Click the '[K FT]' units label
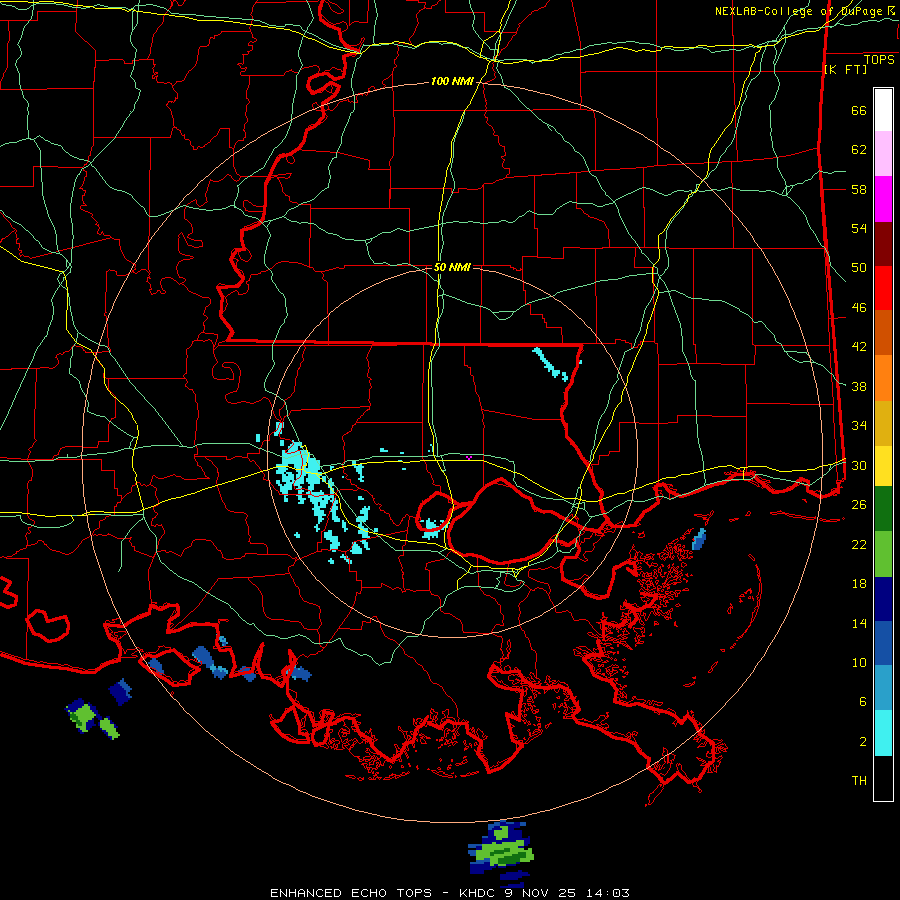The image size is (900, 900). click(x=845, y=69)
